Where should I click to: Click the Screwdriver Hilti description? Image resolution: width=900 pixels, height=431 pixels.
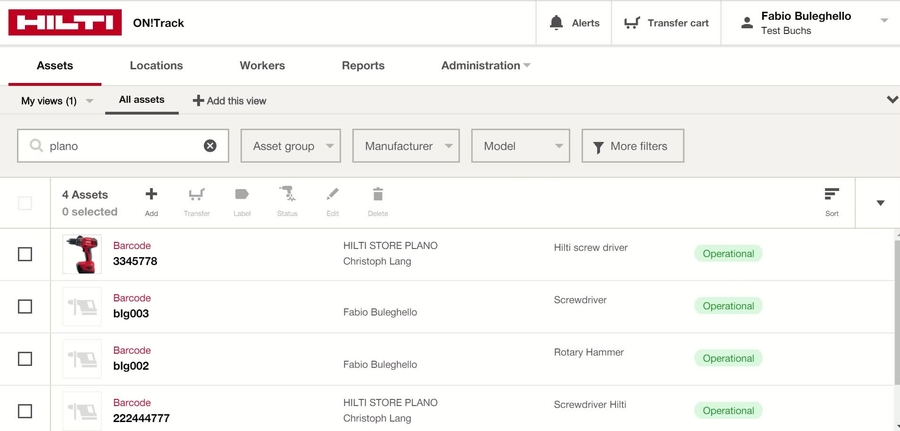coord(590,404)
